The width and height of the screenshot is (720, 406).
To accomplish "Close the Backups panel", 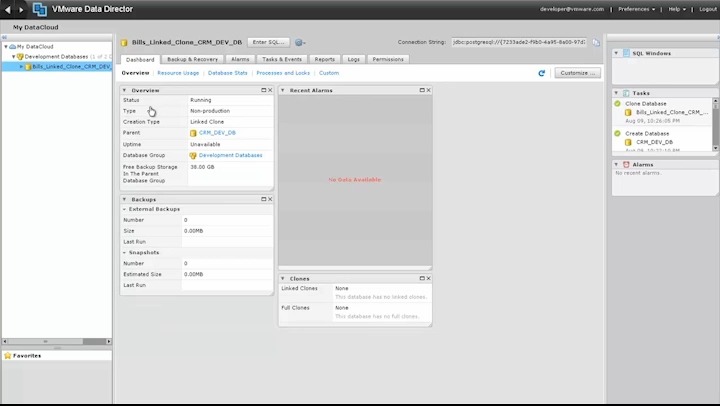I will click(270, 199).
